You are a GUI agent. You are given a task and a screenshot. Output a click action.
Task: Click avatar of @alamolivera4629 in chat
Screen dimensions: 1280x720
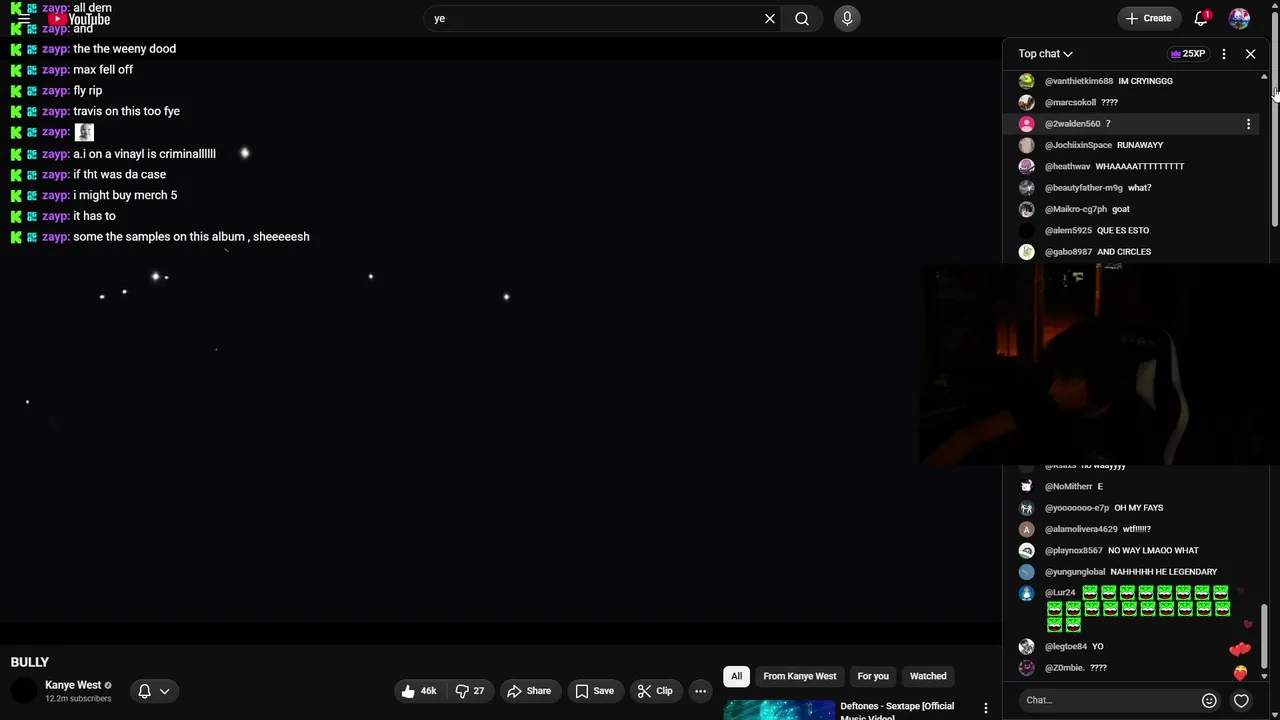pyautogui.click(x=1026, y=529)
